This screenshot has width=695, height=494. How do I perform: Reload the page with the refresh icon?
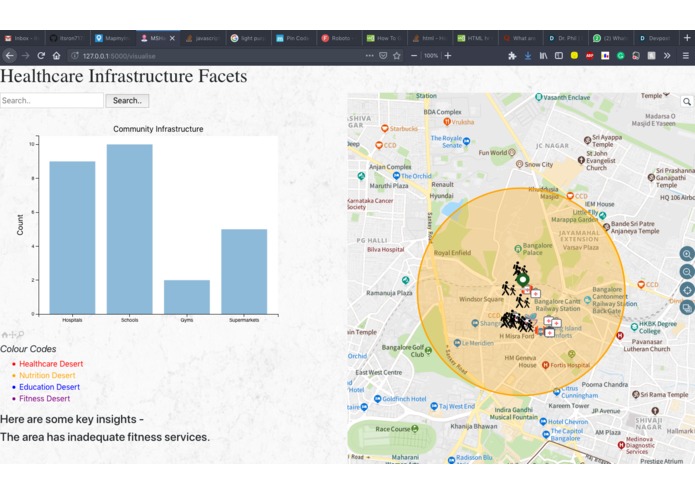point(41,56)
